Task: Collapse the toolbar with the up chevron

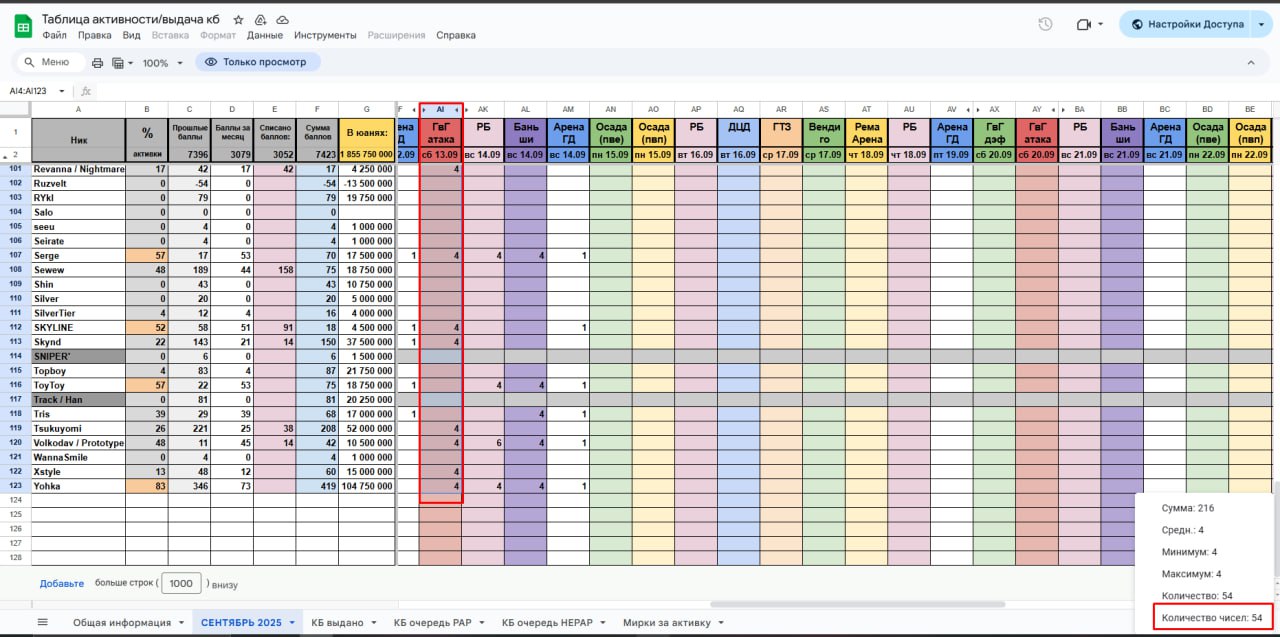Action: click(x=1250, y=63)
